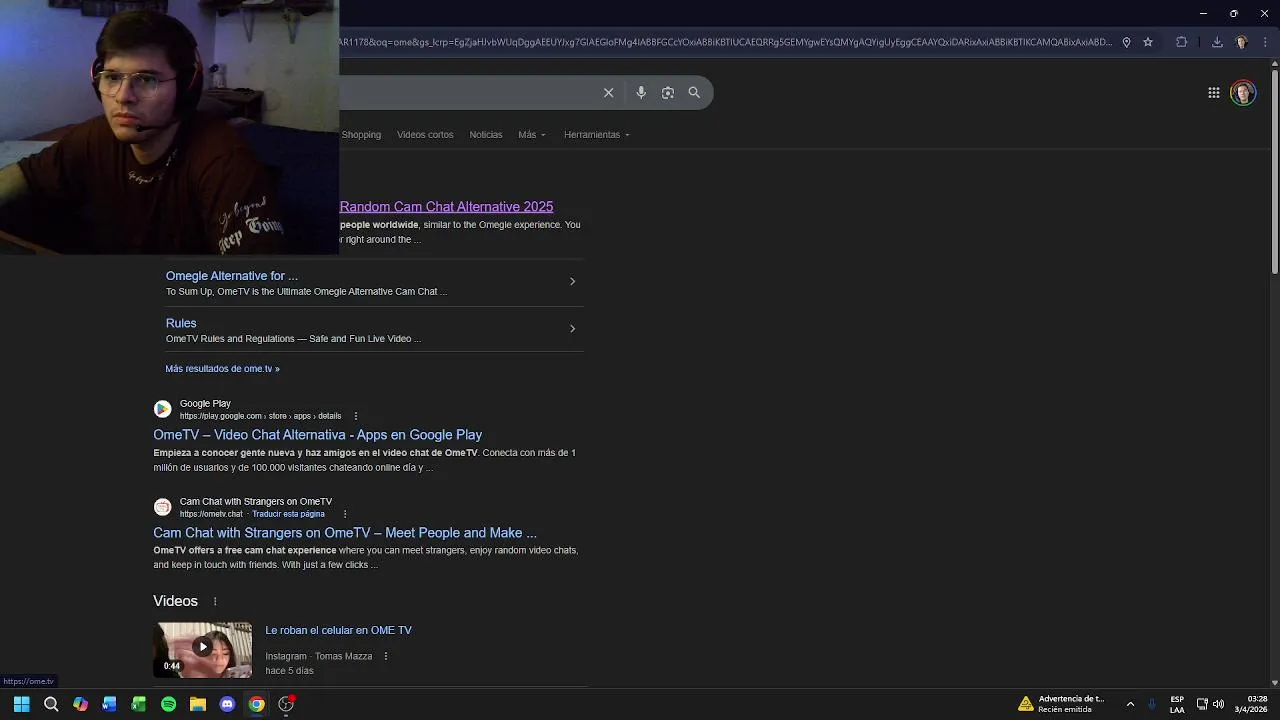1280x720 pixels.
Task: Open the Google apps grid
Action: point(1213,93)
